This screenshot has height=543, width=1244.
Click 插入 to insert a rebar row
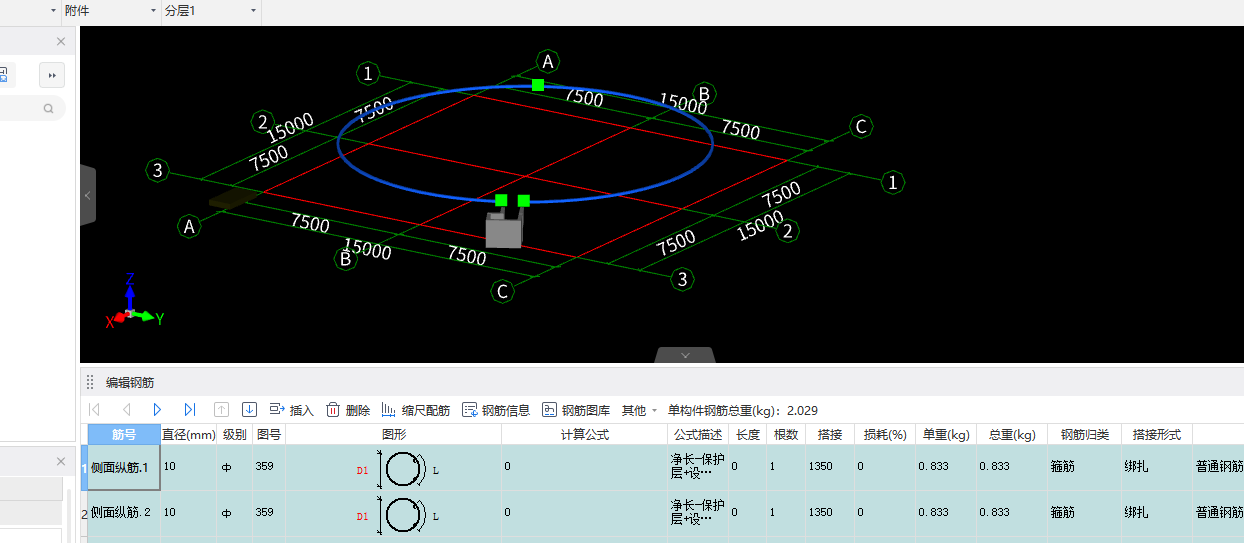292,410
